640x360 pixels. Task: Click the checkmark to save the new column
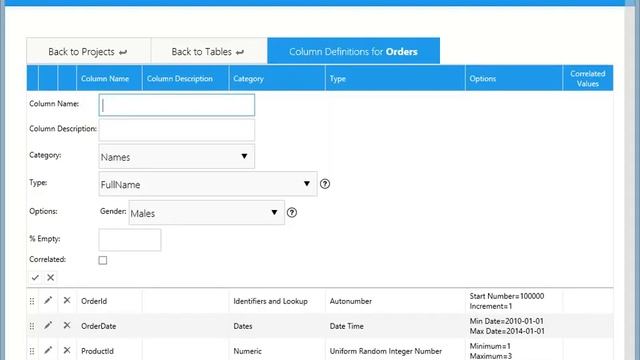[x=35, y=278]
